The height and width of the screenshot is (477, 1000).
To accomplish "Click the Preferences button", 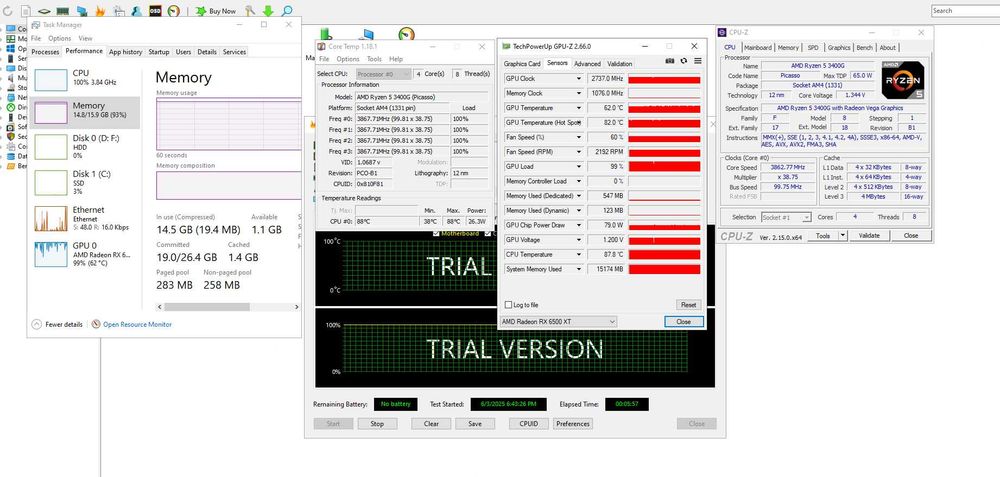I will [x=573, y=423].
